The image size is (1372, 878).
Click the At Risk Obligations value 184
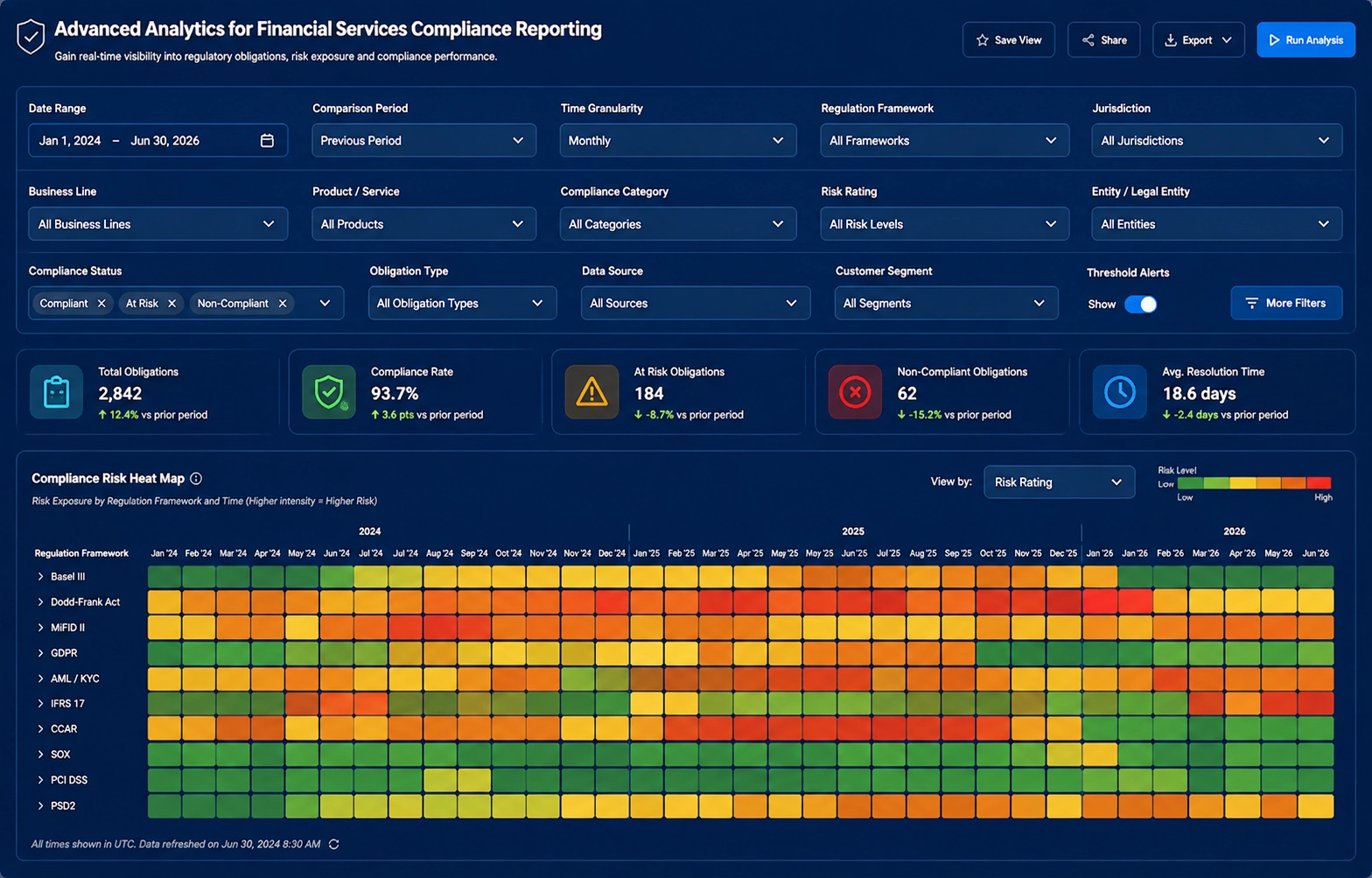coord(649,394)
